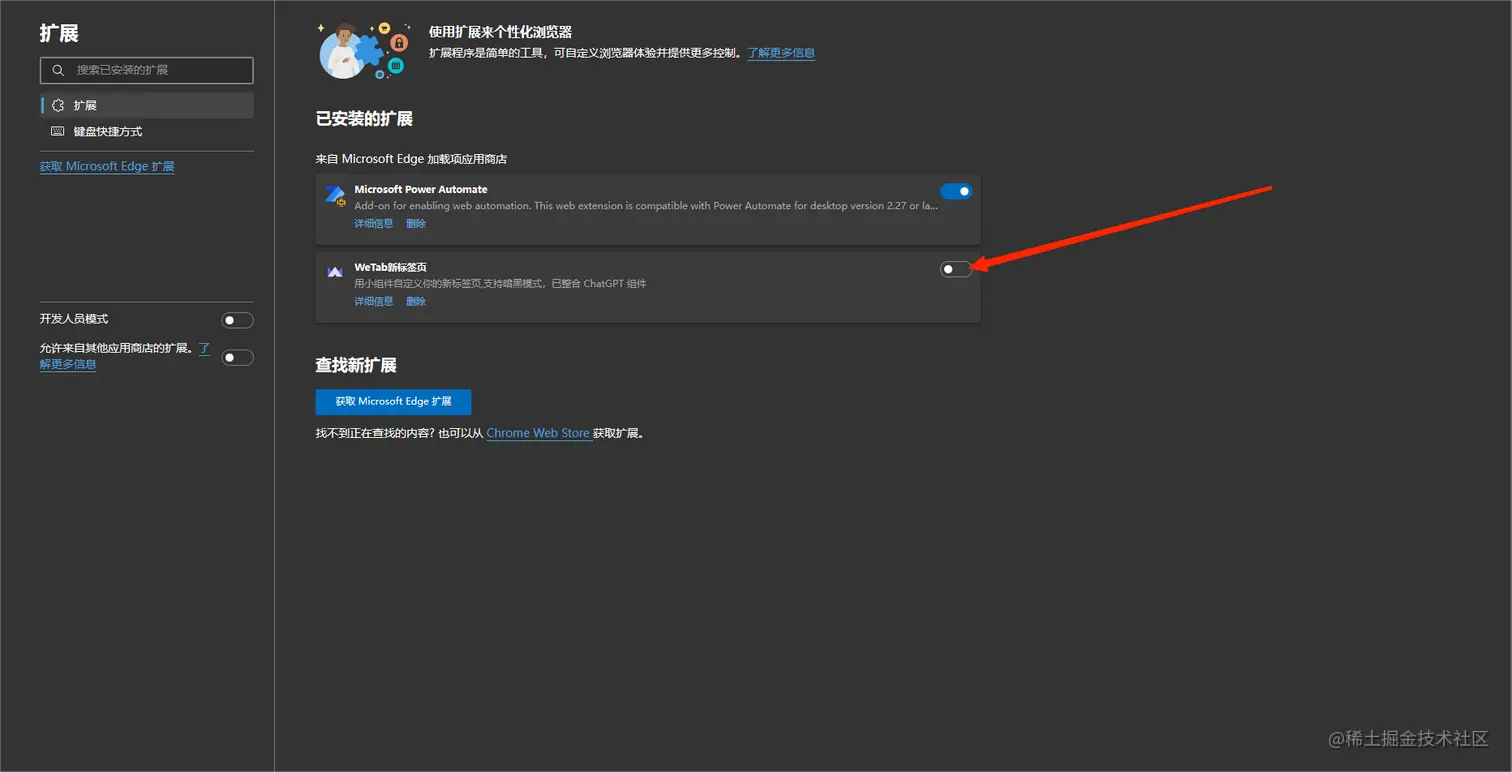Click the WeTab新标签页 extension icon
Image resolution: width=1512 pixels, height=772 pixels.
[x=335, y=272]
